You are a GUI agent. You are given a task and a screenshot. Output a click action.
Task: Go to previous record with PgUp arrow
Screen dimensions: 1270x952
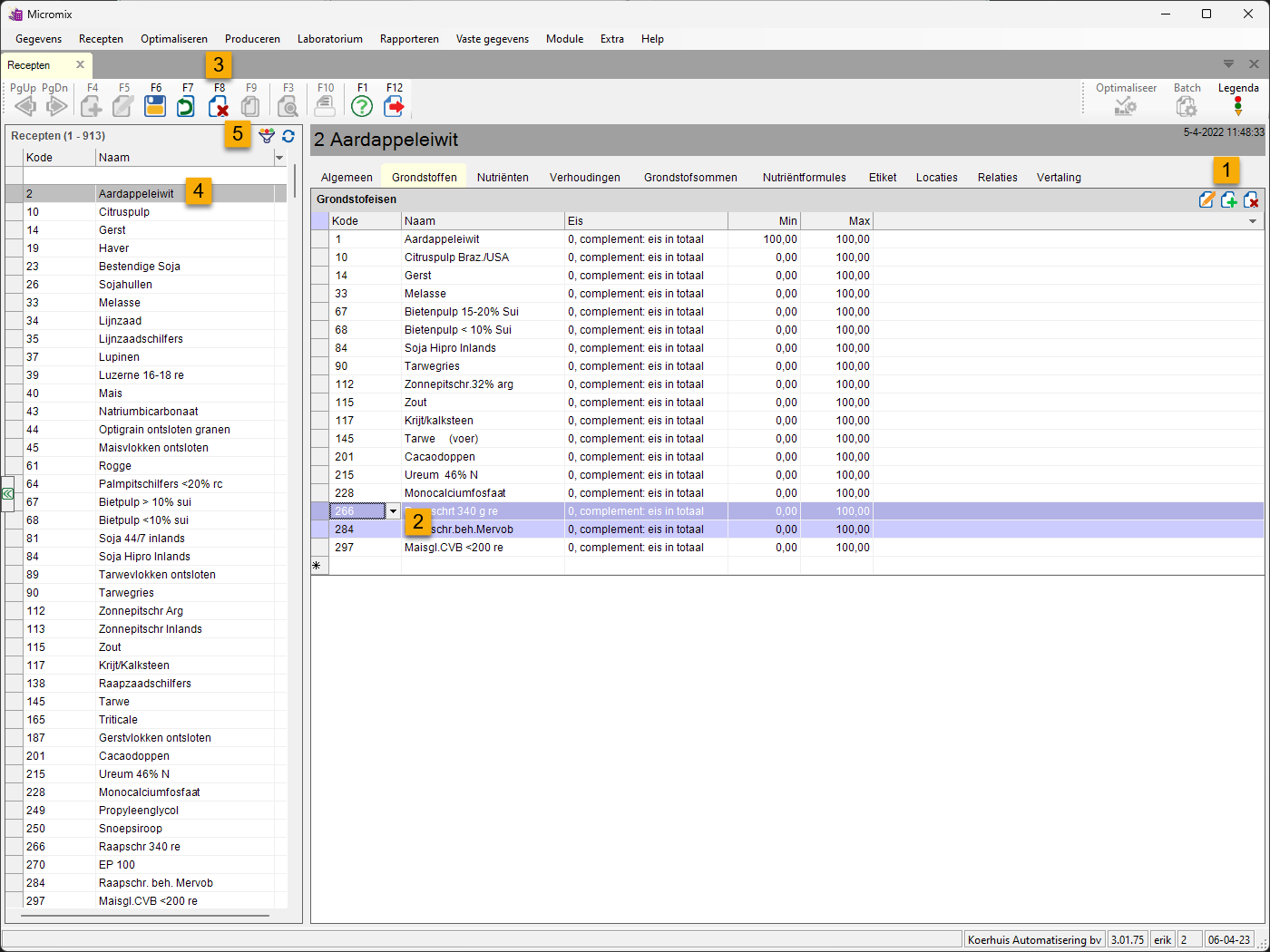click(x=25, y=106)
